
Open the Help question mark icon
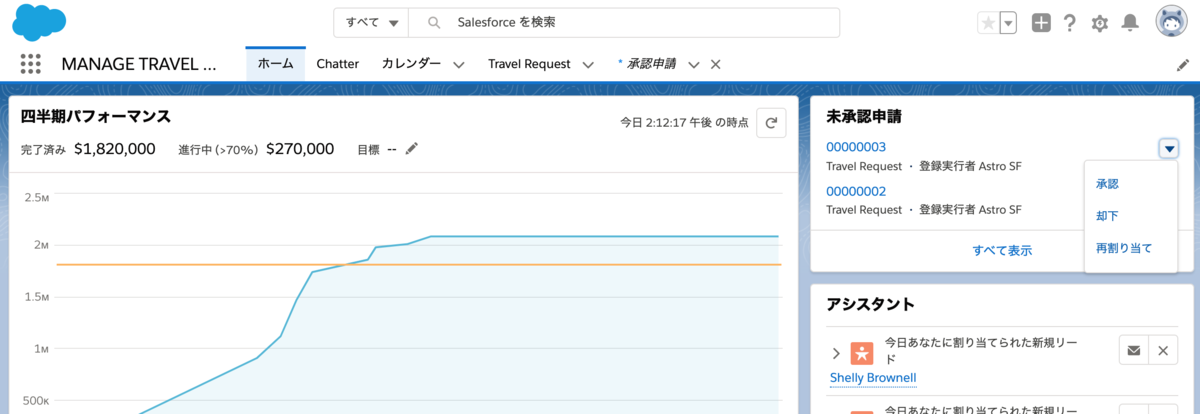[1069, 23]
